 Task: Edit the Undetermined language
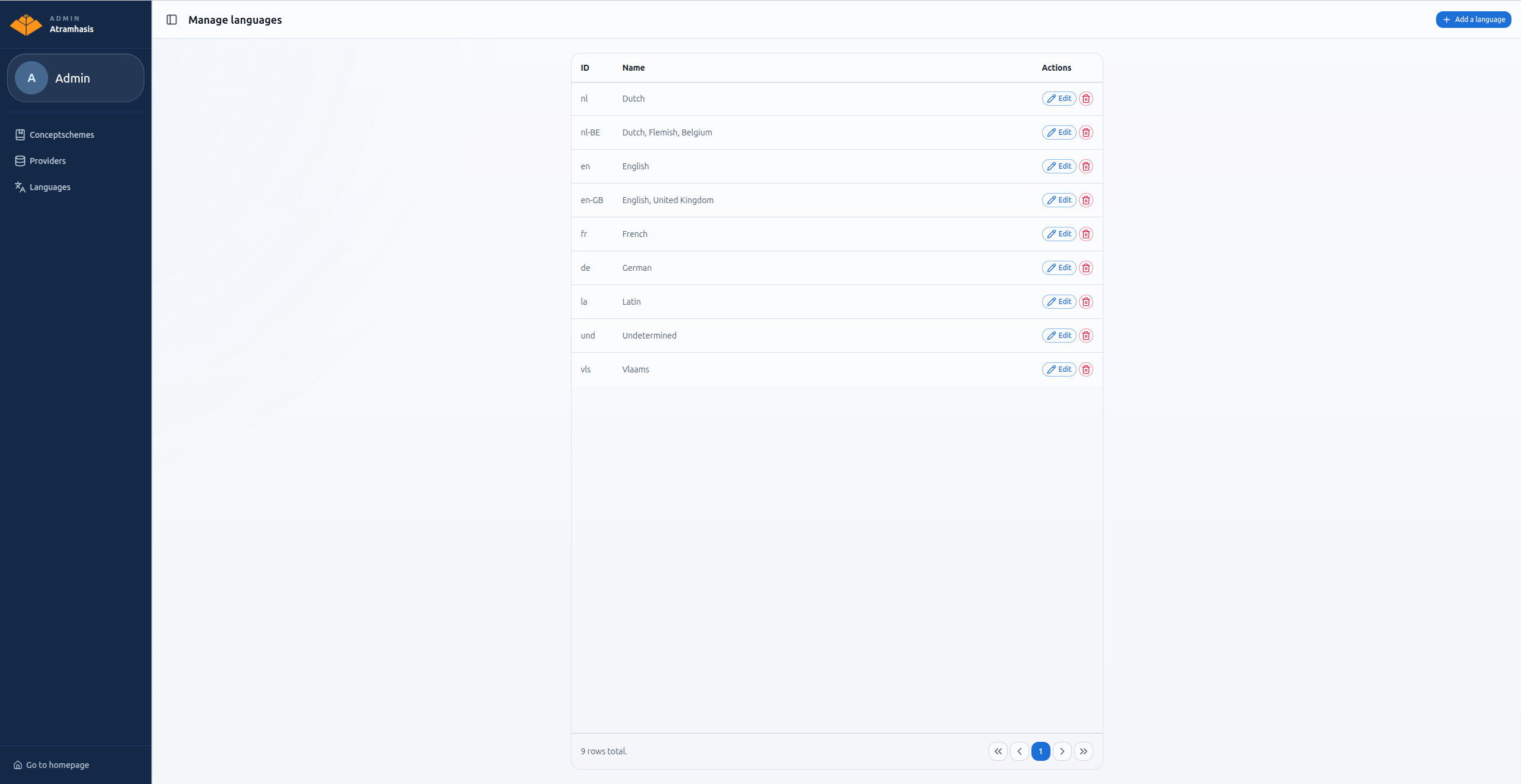(x=1059, y=336)
